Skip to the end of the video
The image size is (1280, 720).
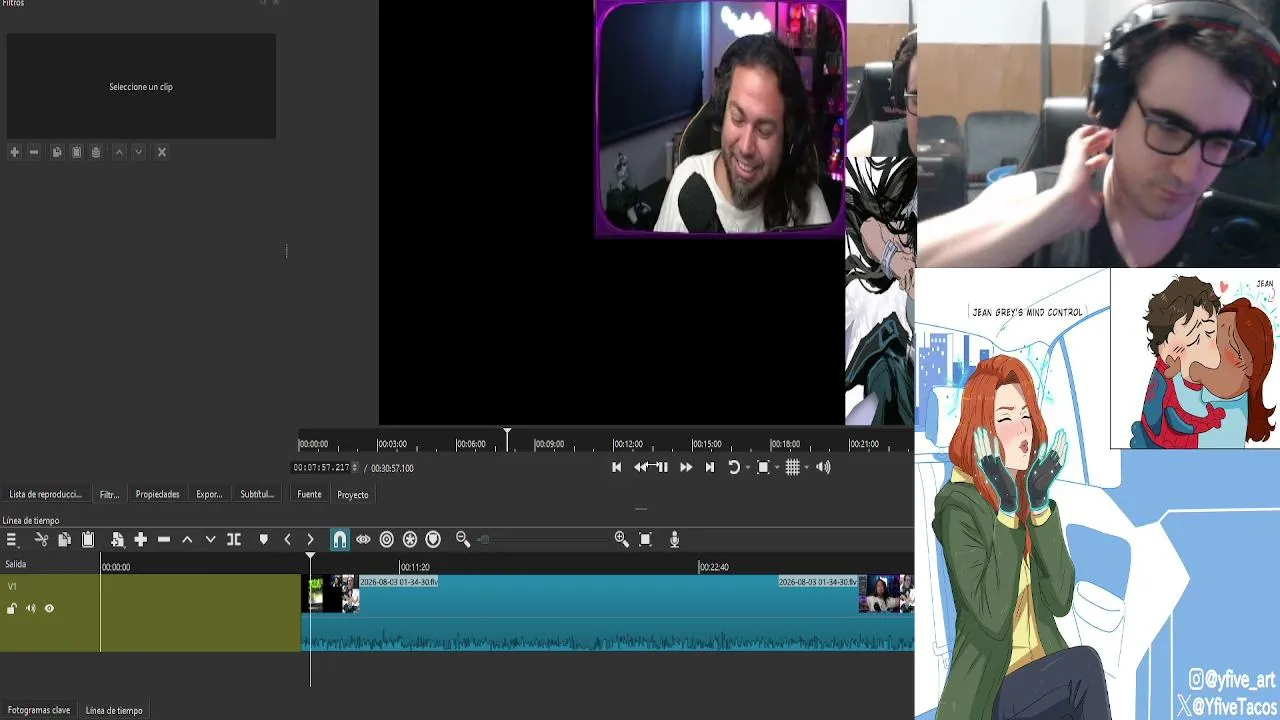pos(710,467)
